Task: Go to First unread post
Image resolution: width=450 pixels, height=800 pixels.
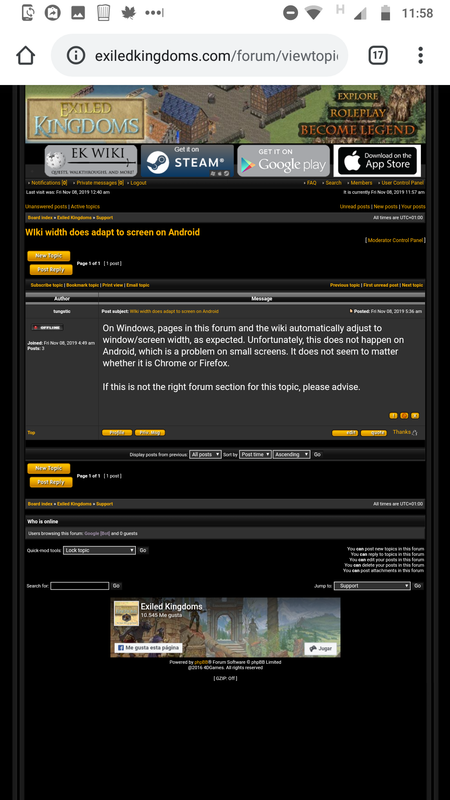Action: pyautogui.click(x=381, y=285)
